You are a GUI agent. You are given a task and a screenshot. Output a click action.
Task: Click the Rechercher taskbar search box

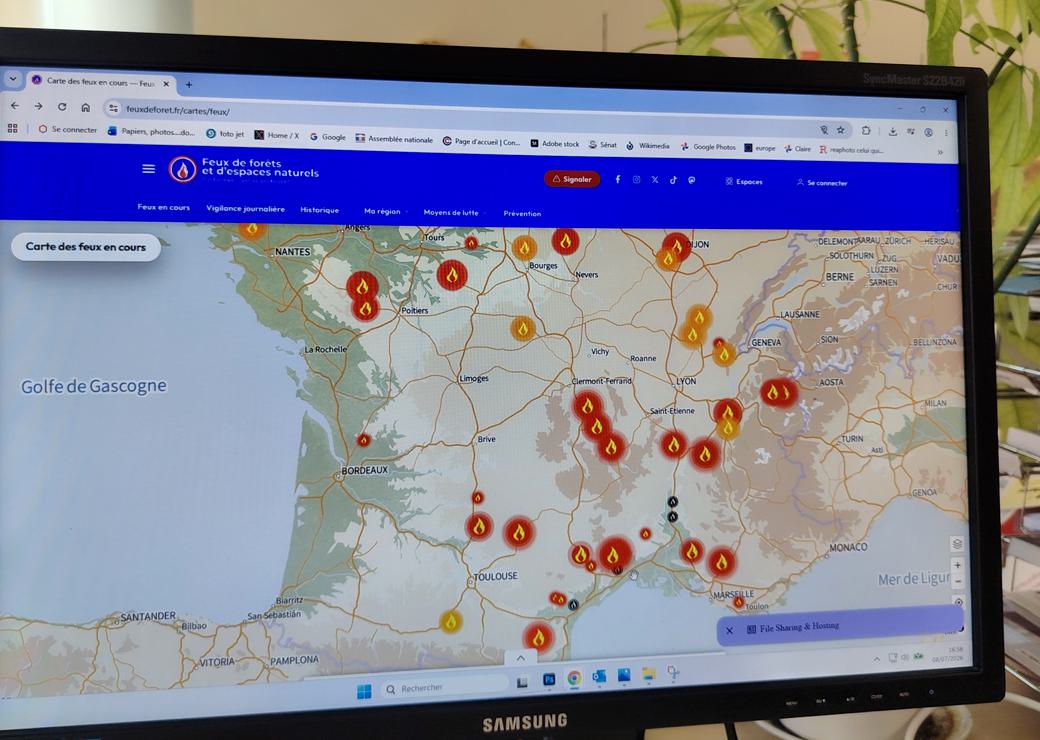442,688
